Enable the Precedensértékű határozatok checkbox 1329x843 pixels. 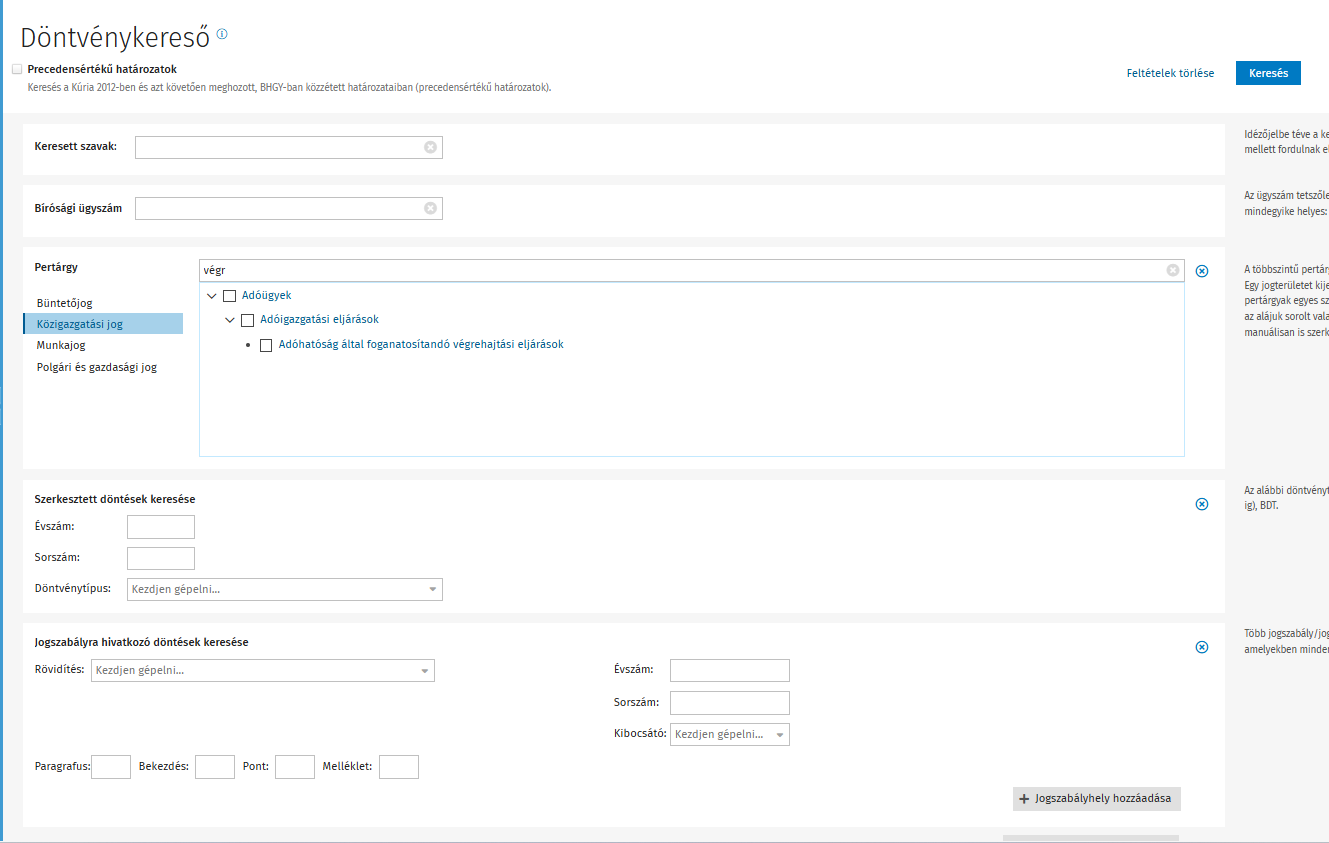point(17,69)
